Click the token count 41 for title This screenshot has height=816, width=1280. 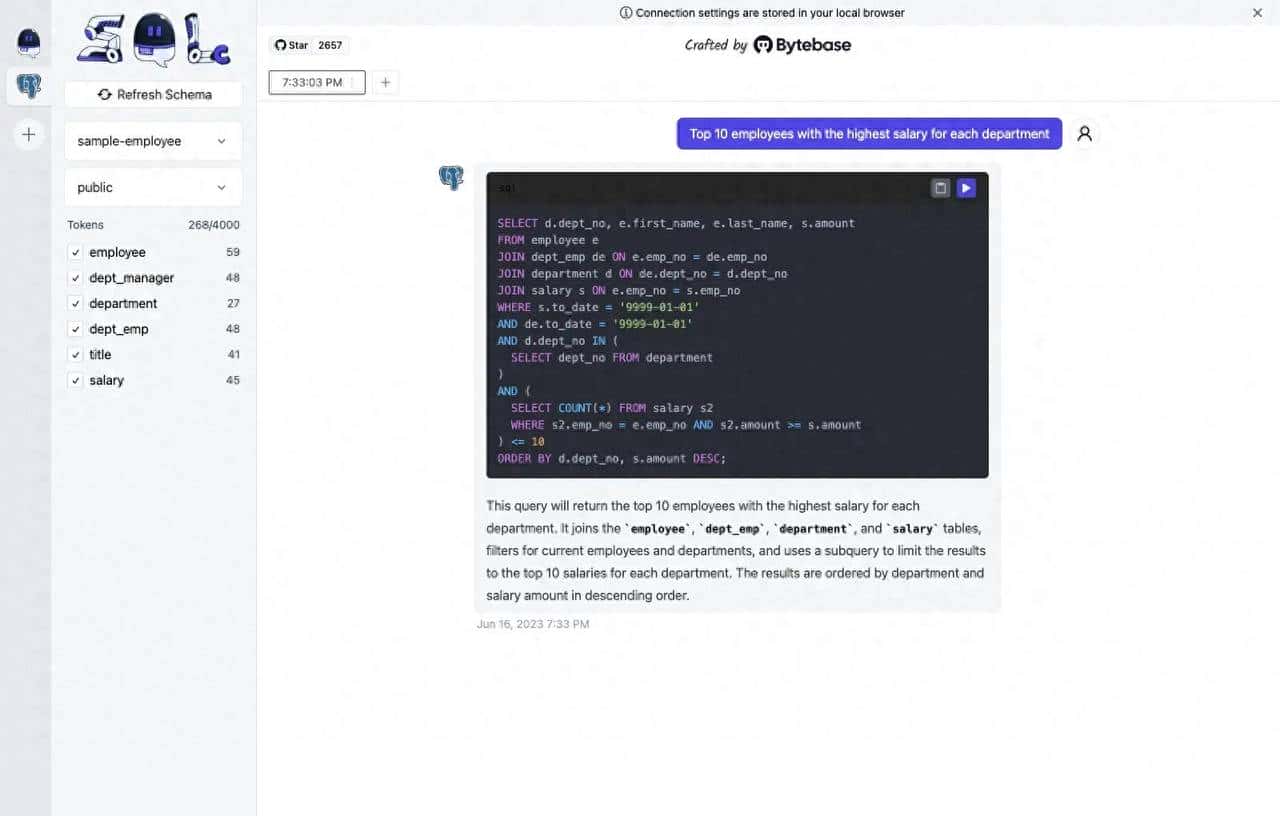[233, 355]
